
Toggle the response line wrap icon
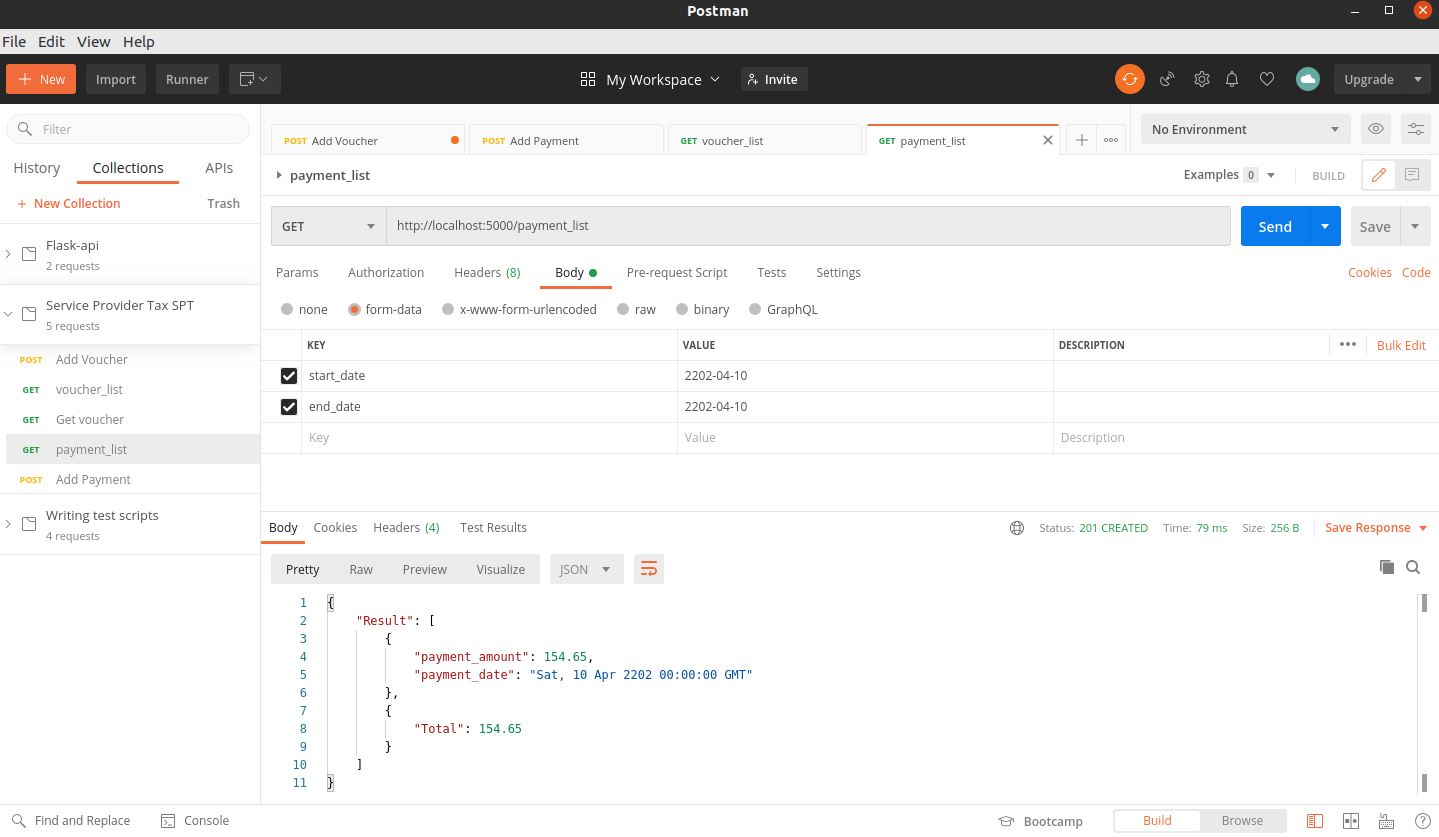pos(649,569)
